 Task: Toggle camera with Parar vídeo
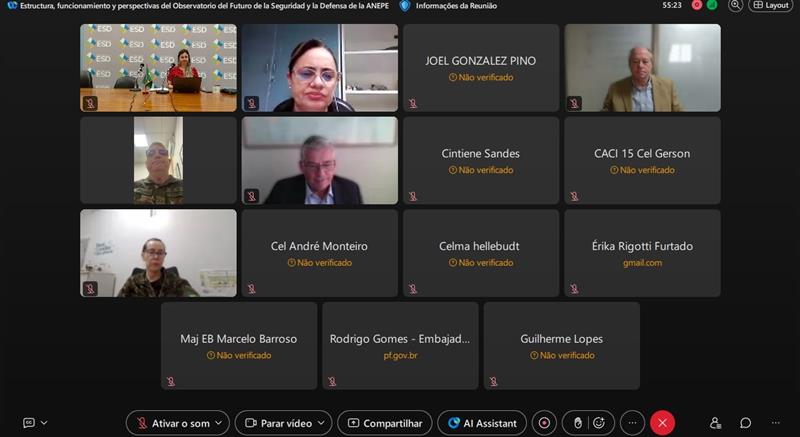pyautogui.click(x=279, y=423)
